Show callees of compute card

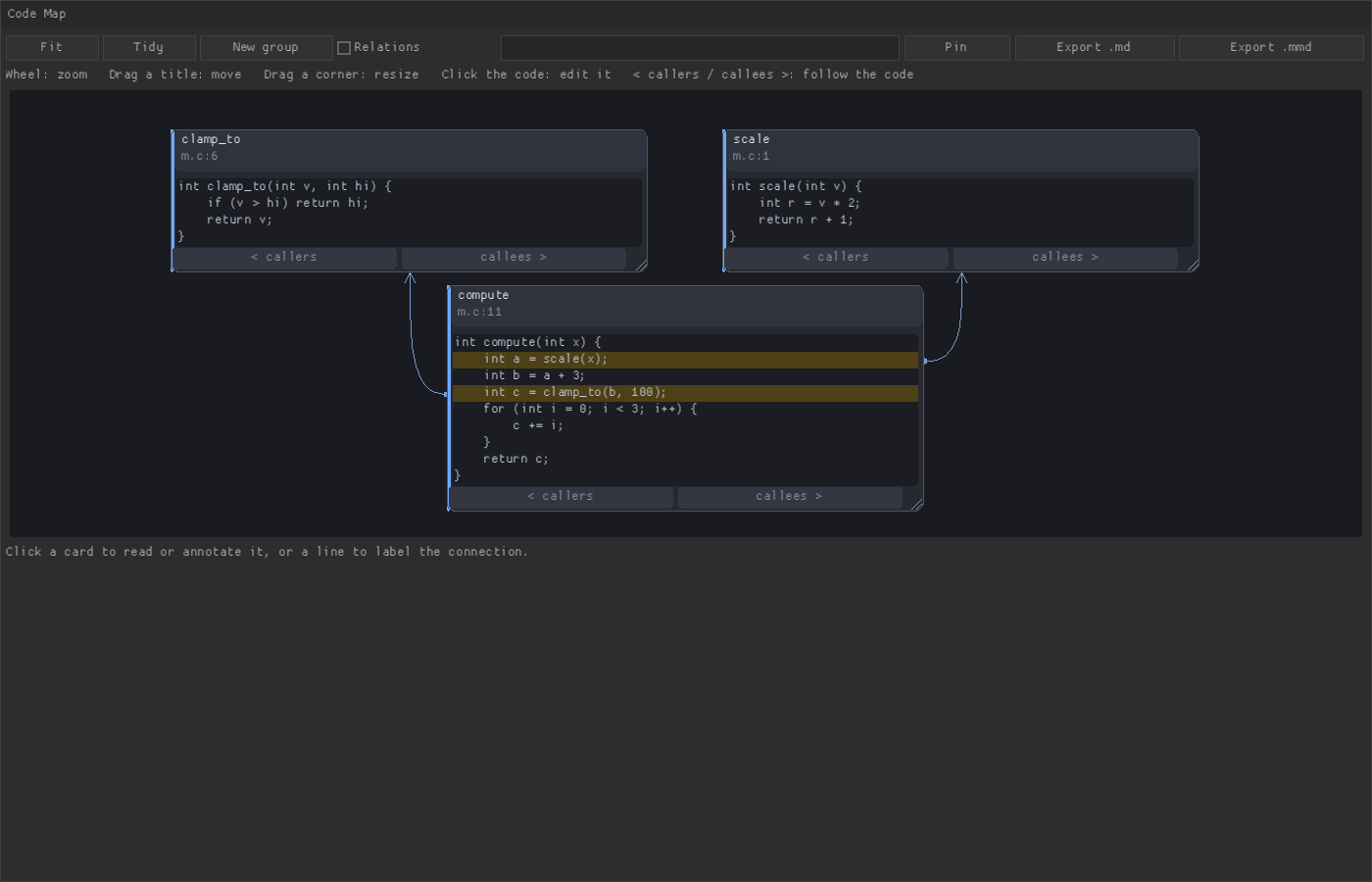pos(790,497)
